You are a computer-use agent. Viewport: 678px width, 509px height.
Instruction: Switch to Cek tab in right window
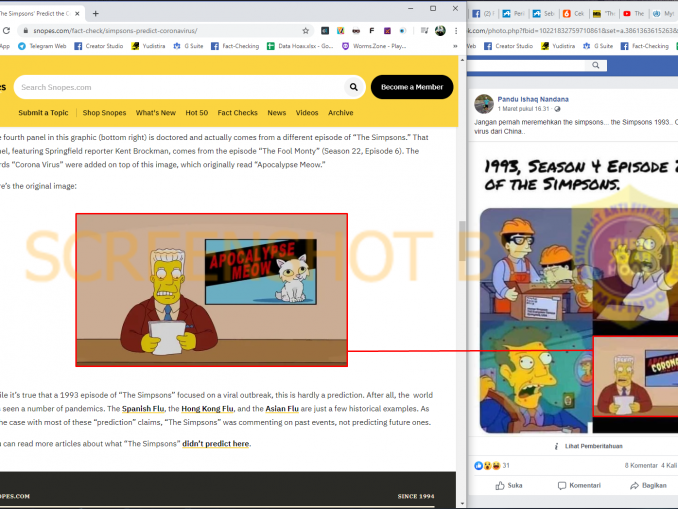574,13
